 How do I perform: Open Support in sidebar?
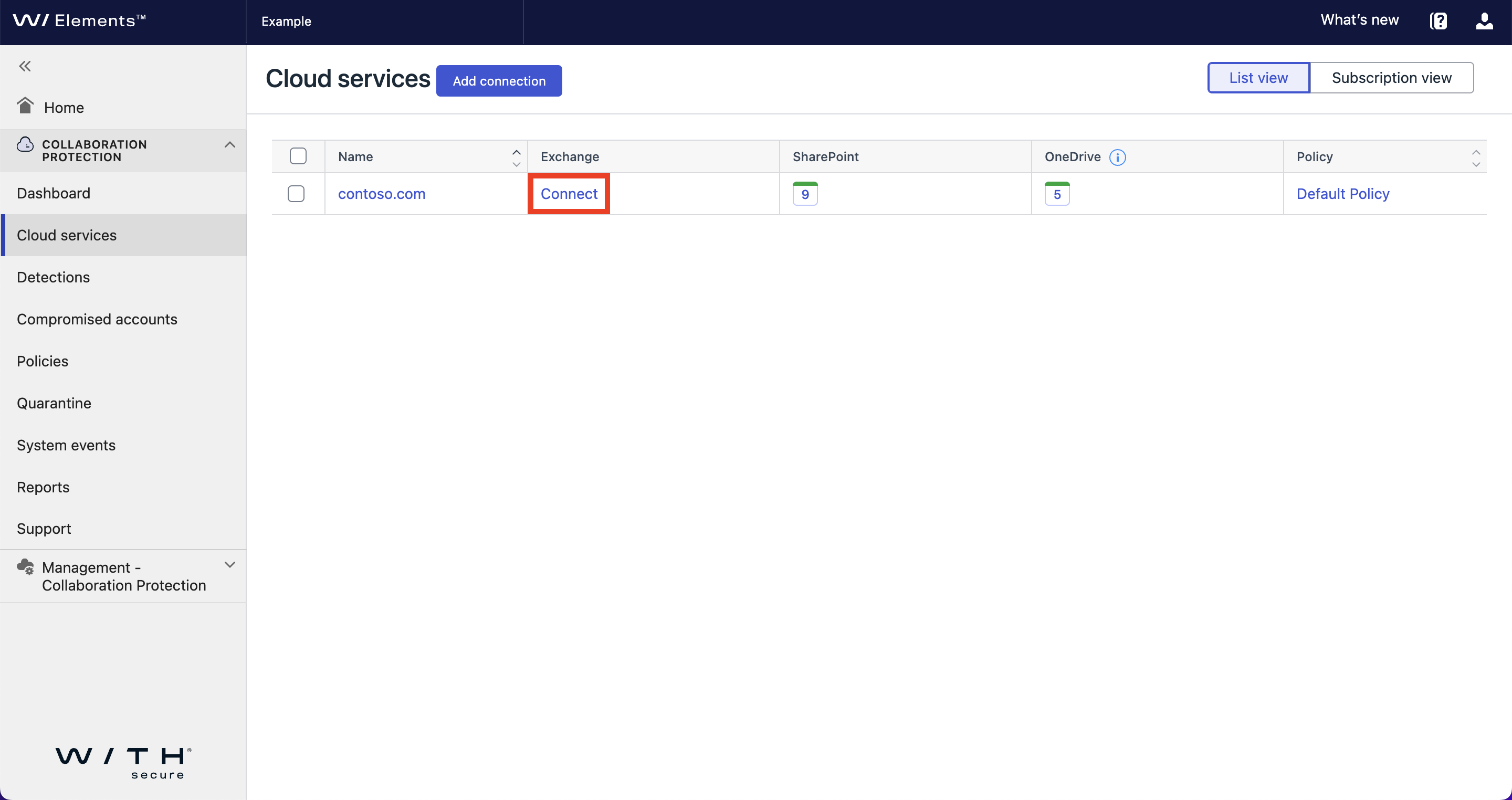coord(123,528)
